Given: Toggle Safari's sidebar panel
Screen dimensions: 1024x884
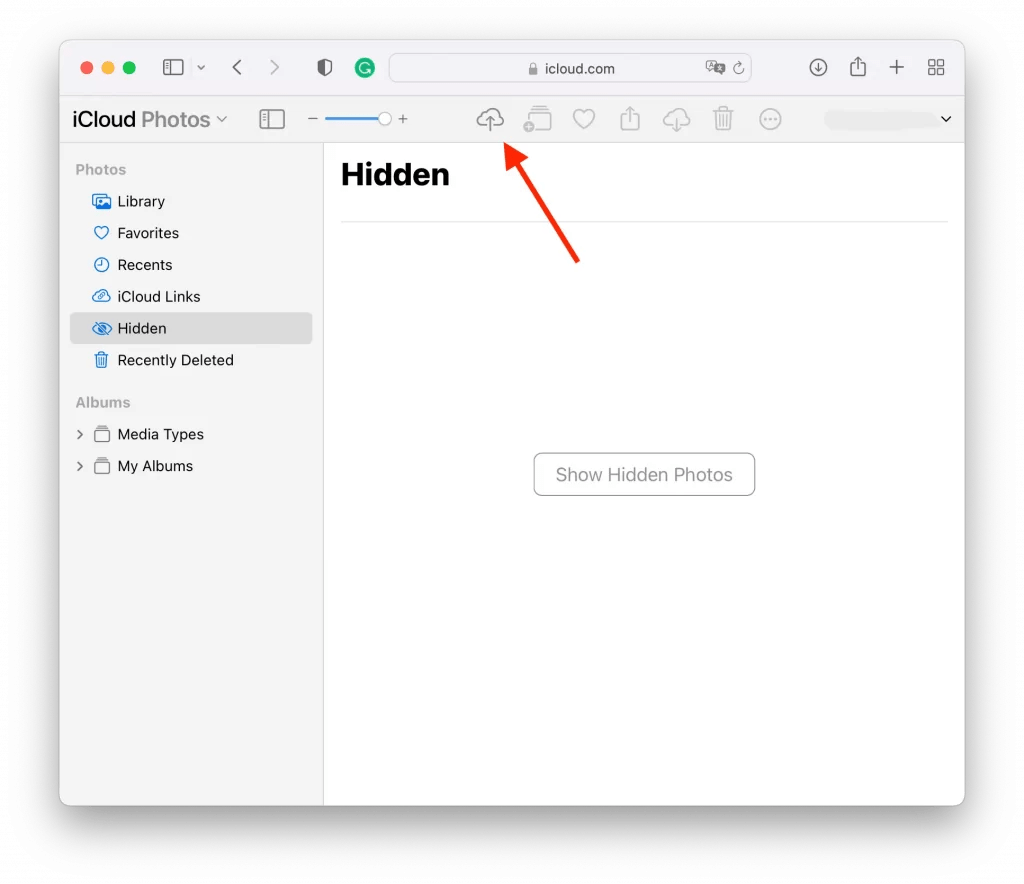Looking at the screenshot, I should point(171,67).
